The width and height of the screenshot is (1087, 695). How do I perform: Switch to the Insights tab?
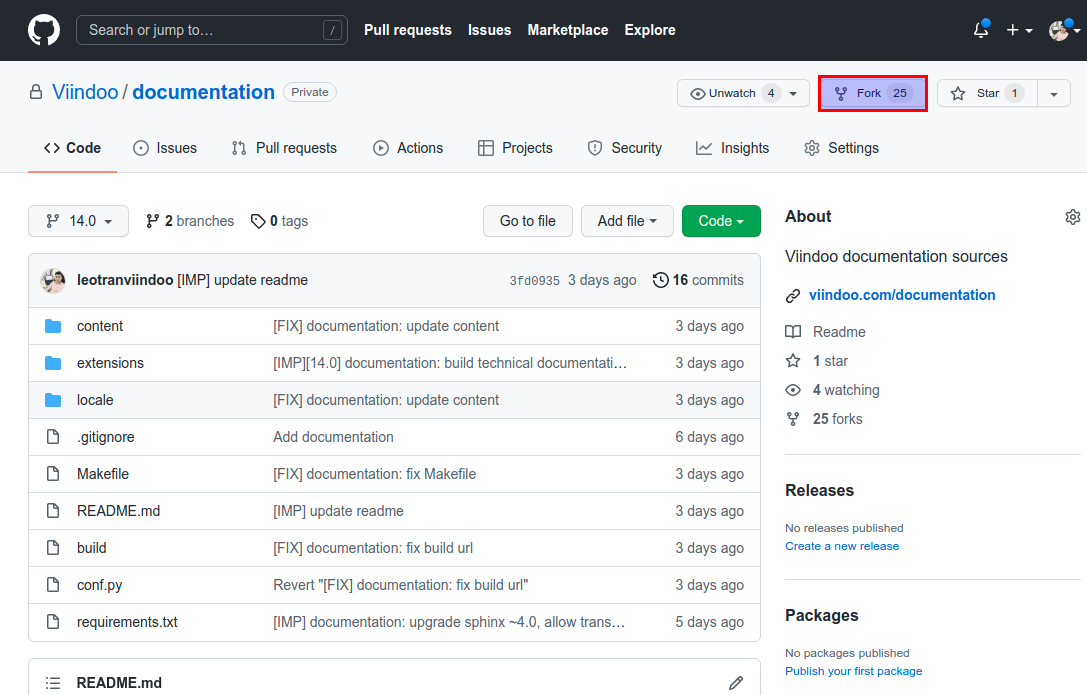click(733, 148)
